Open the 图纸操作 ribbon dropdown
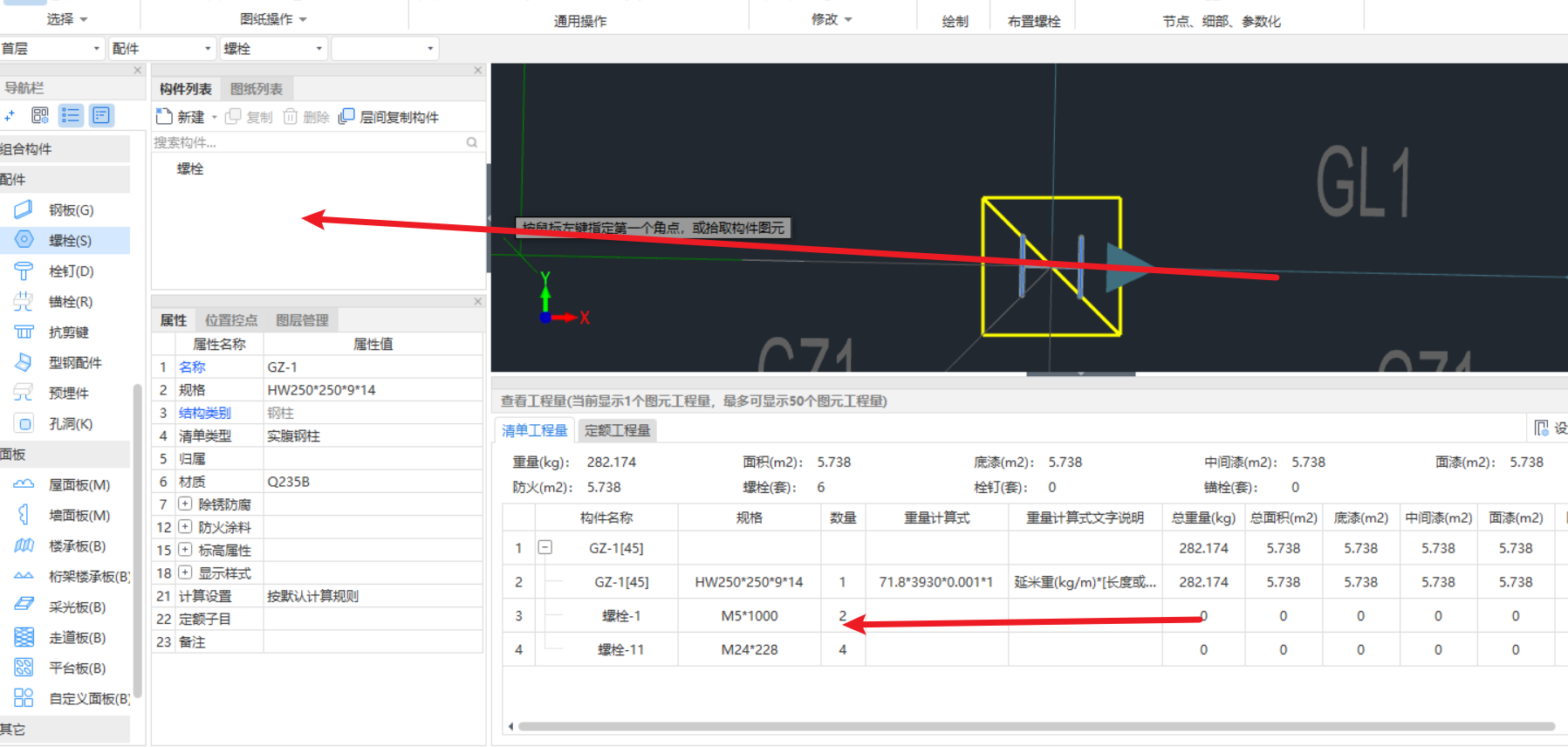This screenshot has width=1568, height=747. 273,19
